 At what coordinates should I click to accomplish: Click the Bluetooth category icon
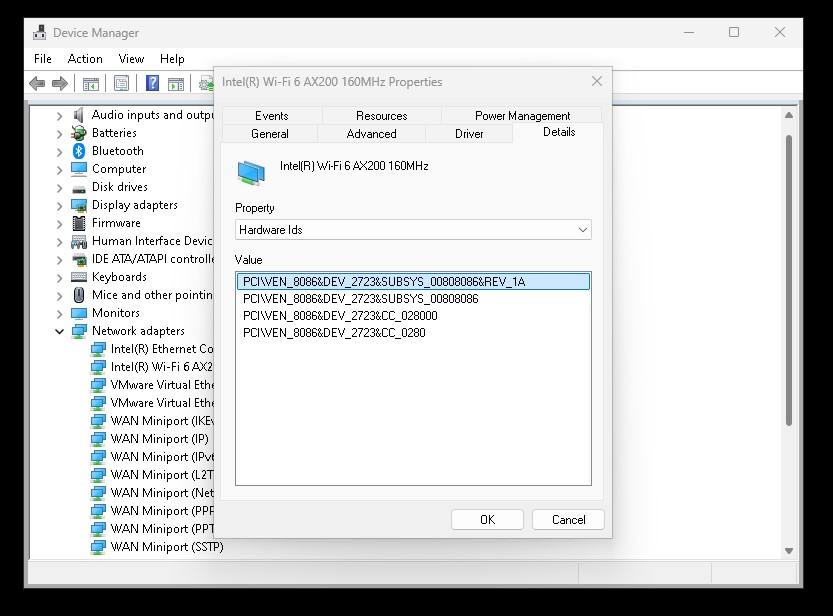point(79,151)
